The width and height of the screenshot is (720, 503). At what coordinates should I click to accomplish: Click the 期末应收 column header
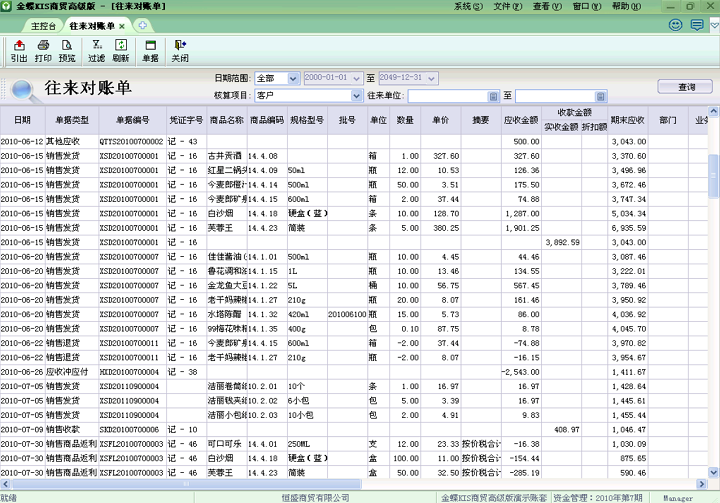click(629, 120)
